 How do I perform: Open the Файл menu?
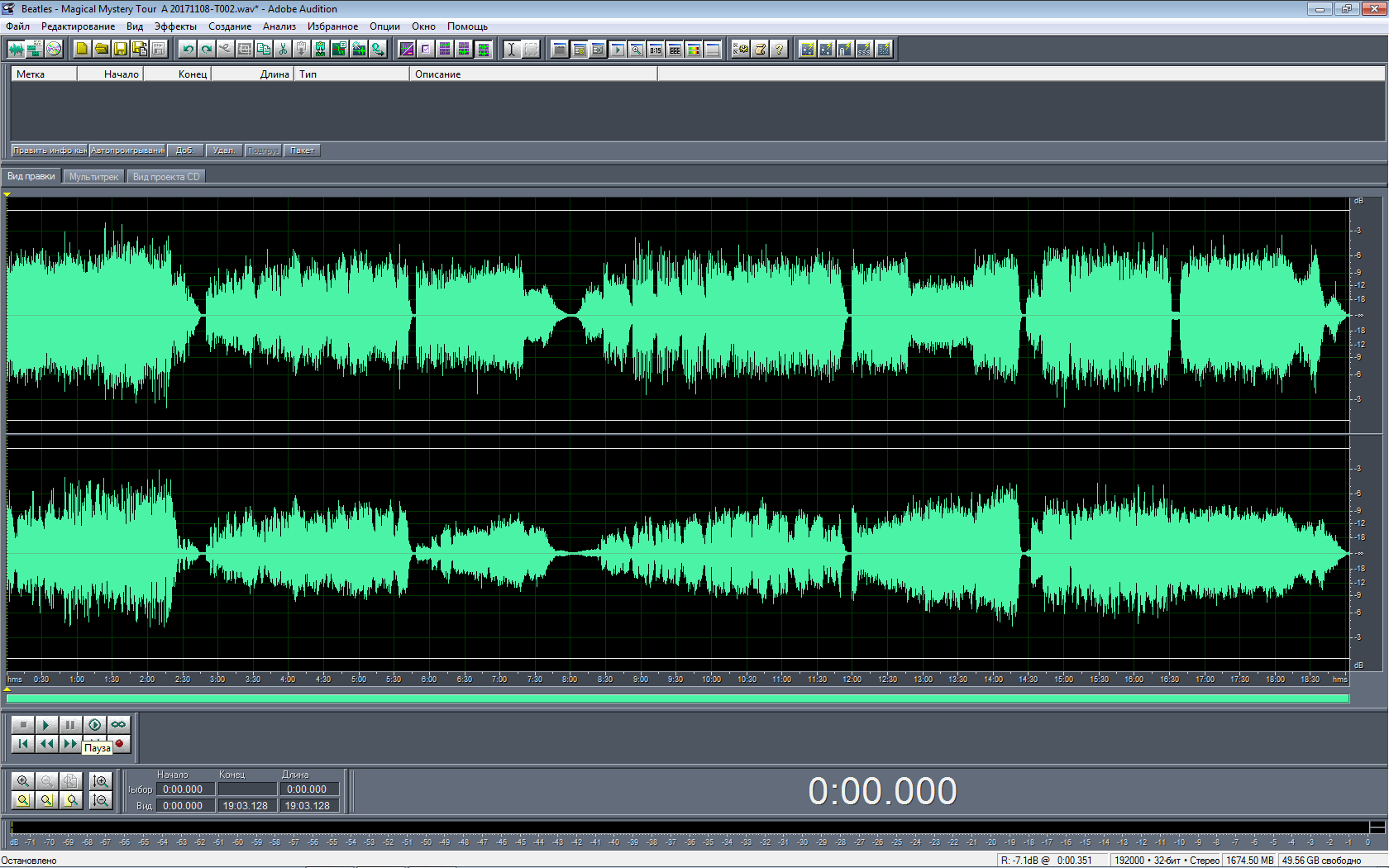17,26
